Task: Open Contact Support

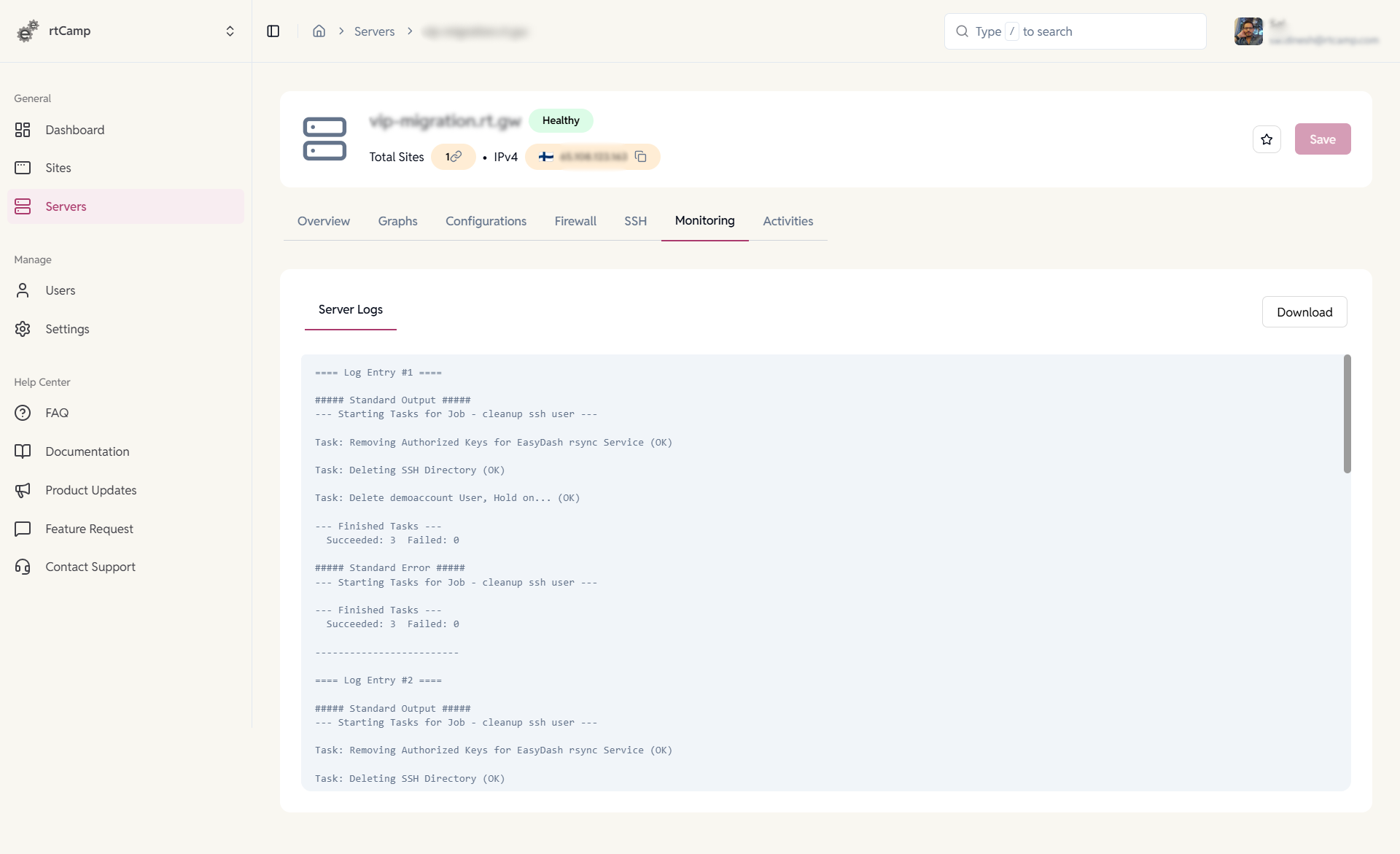Action: [x=91, y=567]
